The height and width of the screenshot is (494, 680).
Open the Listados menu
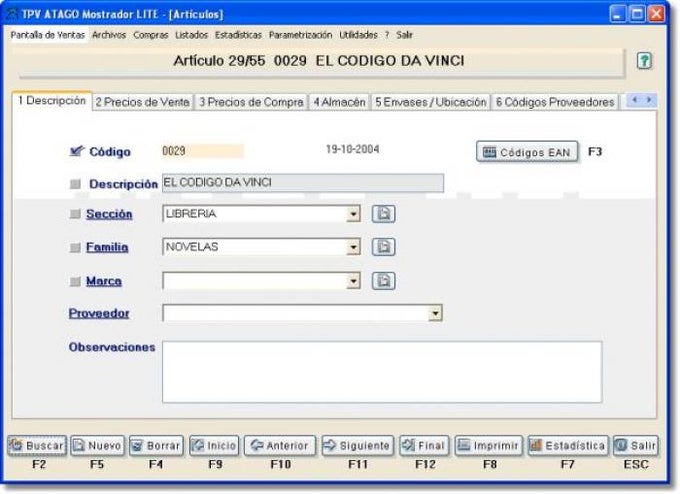point(191,35)
